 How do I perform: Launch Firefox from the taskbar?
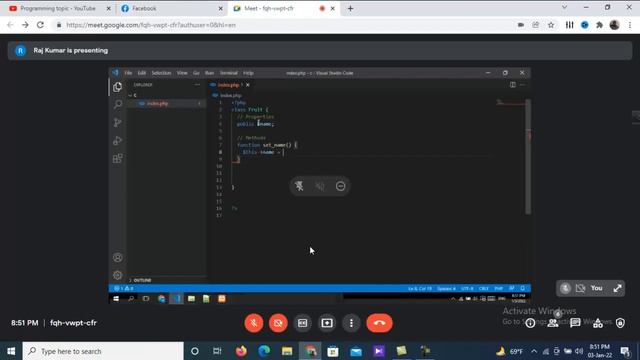tap(241, 351)
